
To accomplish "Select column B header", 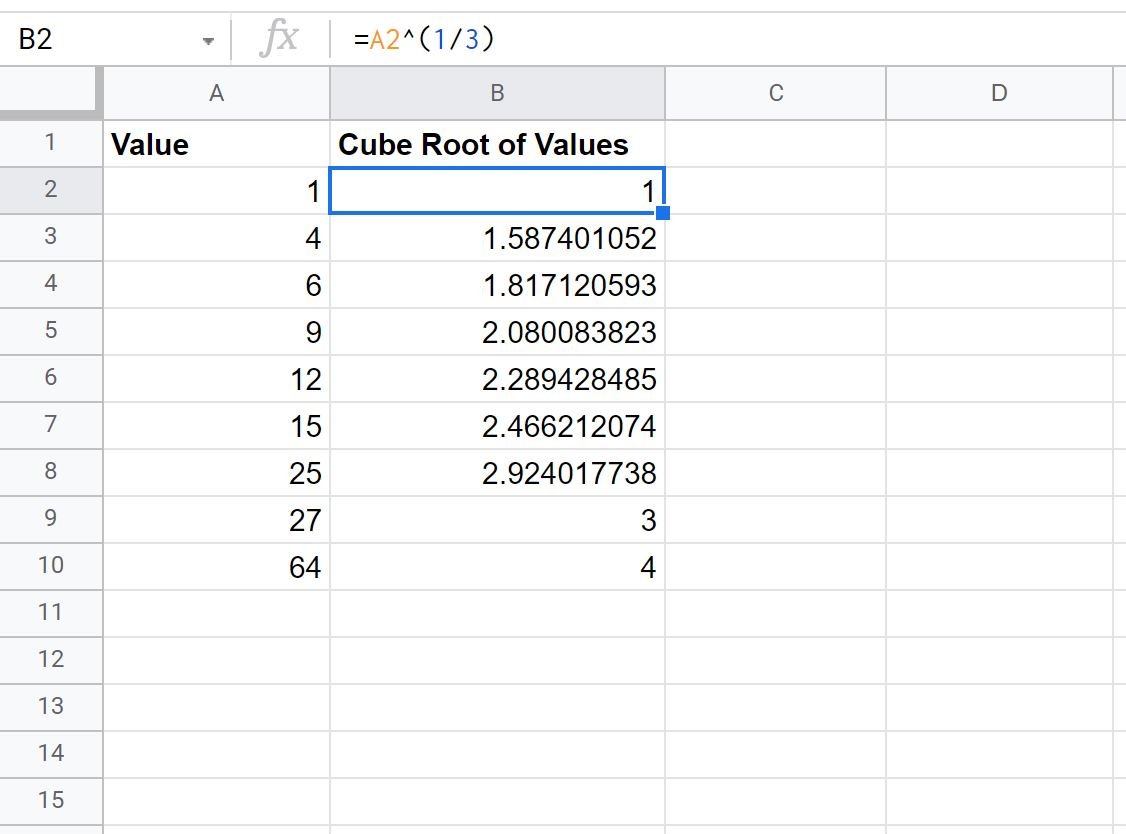I will pos(497,93).
